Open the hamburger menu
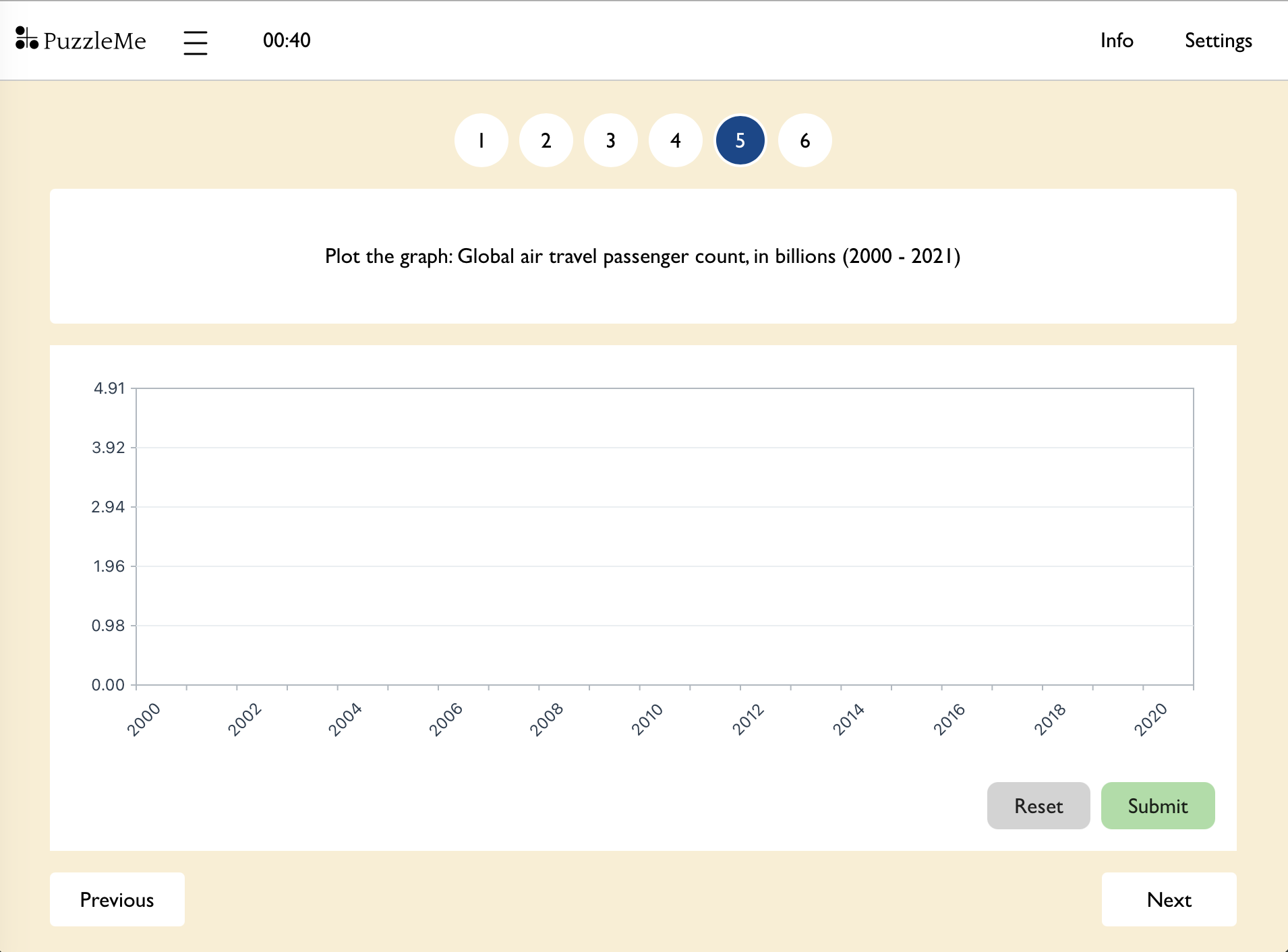The image size is (1288, 952). 196,42
